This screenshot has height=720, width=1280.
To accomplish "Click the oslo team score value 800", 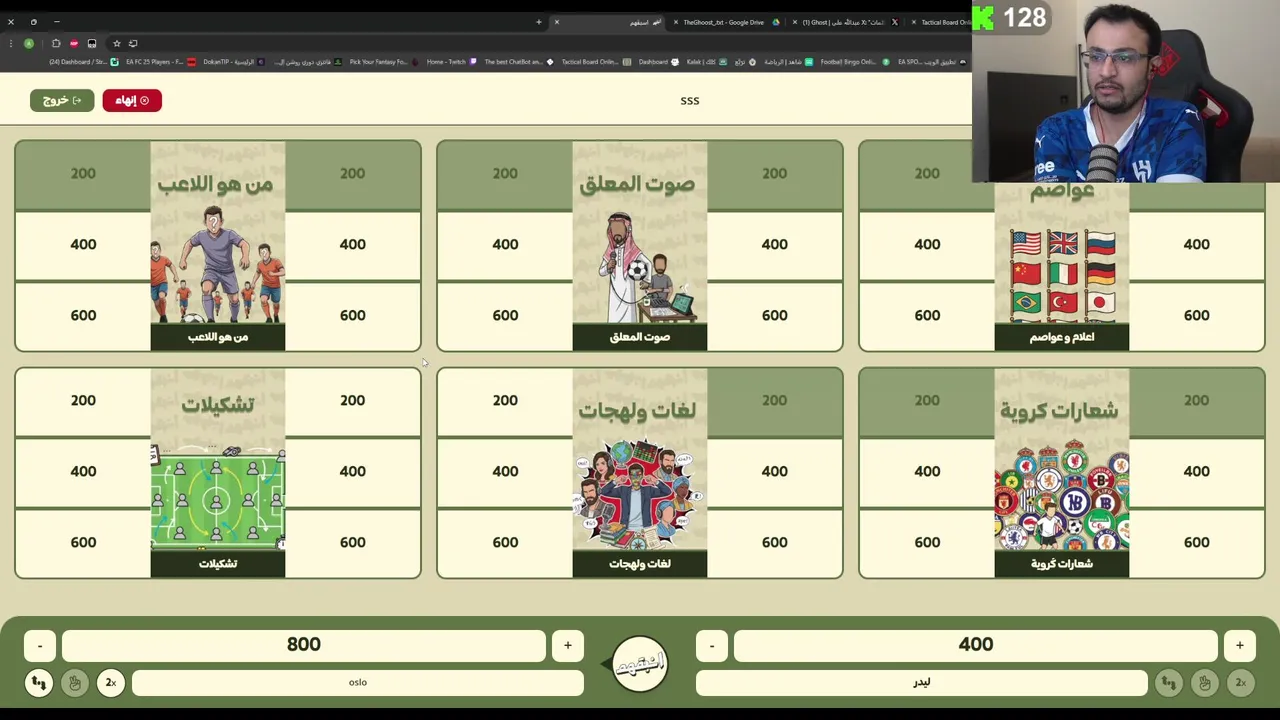I will point(304,646).
